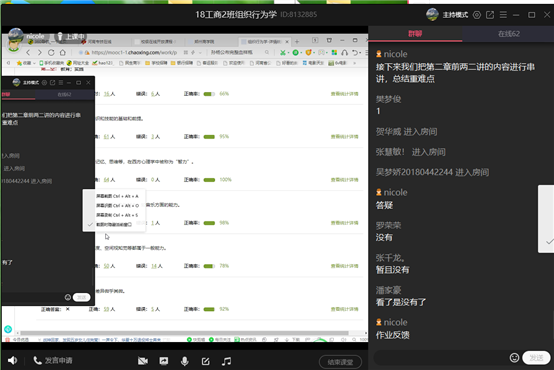Image resolution: width=554 pixels, height=370 pixels.
Task: Click the music note icon to play audio
Action: [226, 361]
